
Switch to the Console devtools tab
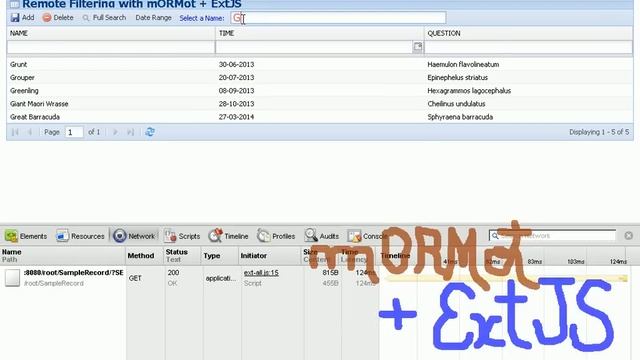pyautogui.click(x=366, y=236)
